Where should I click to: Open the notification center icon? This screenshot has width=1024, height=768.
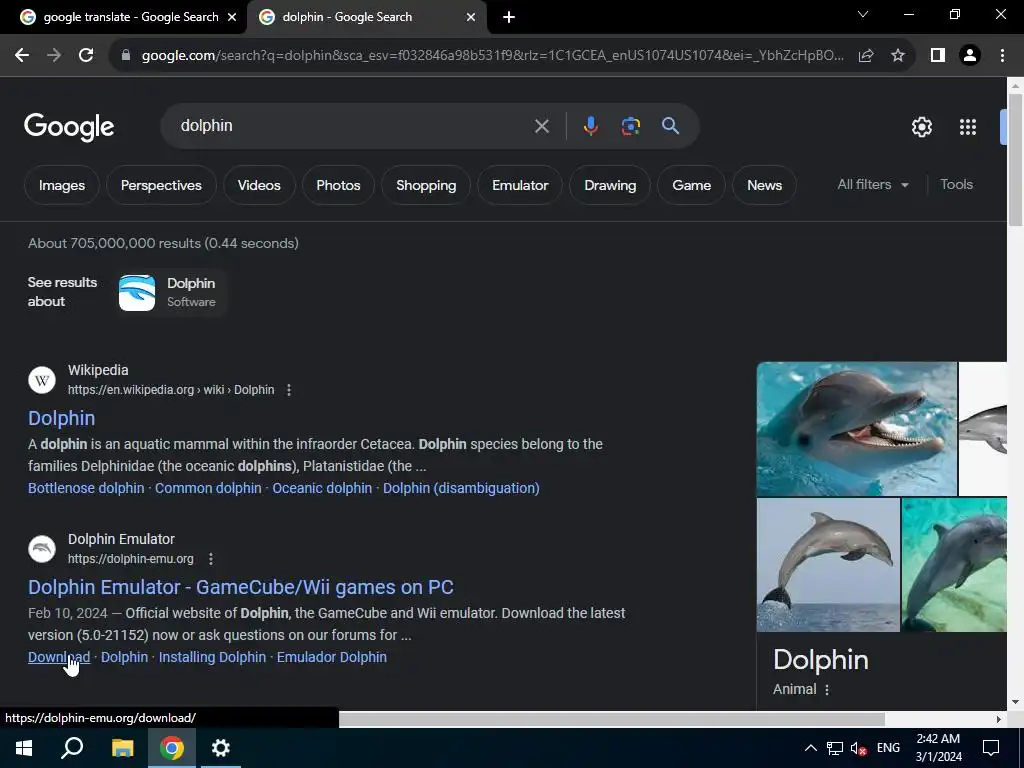pos(991,748)
